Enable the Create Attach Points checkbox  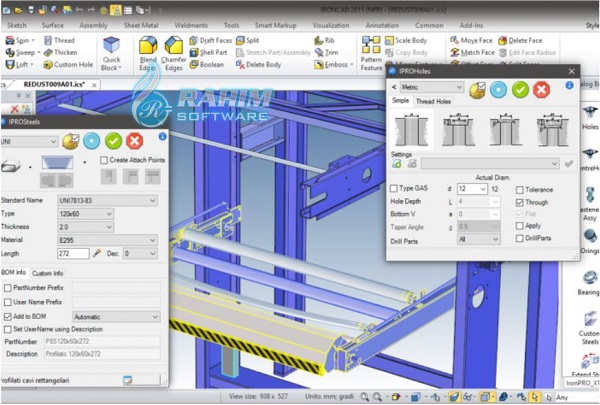point(105,160)
